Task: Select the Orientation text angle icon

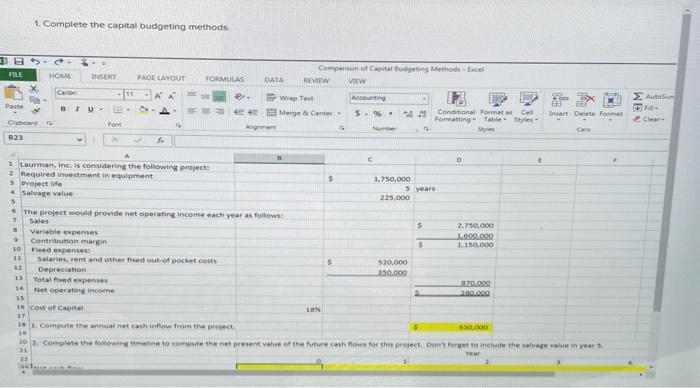Action: 240,96
